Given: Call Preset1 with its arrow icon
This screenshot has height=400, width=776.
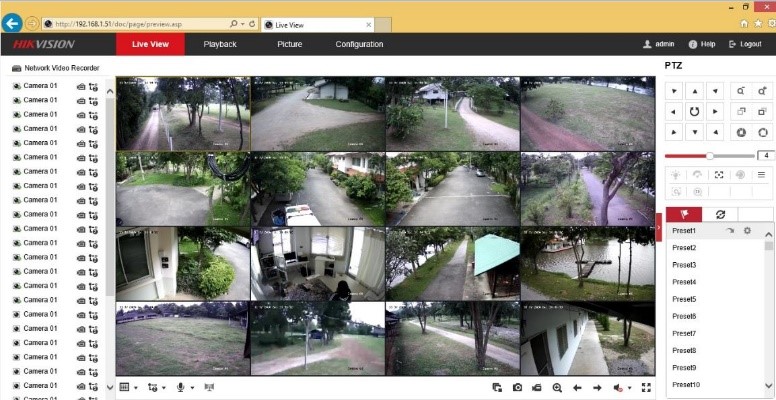Looking at the screenshot, I should click(730, 231).
